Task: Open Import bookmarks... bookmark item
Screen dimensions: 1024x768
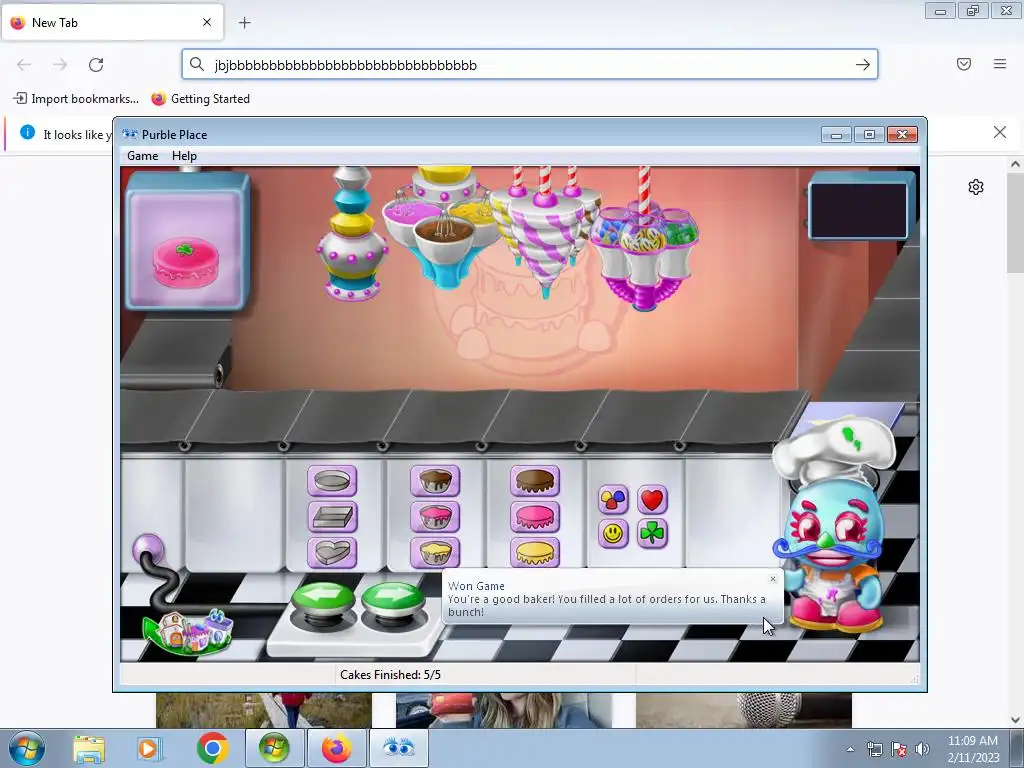Action: click(x=76, y=99)
